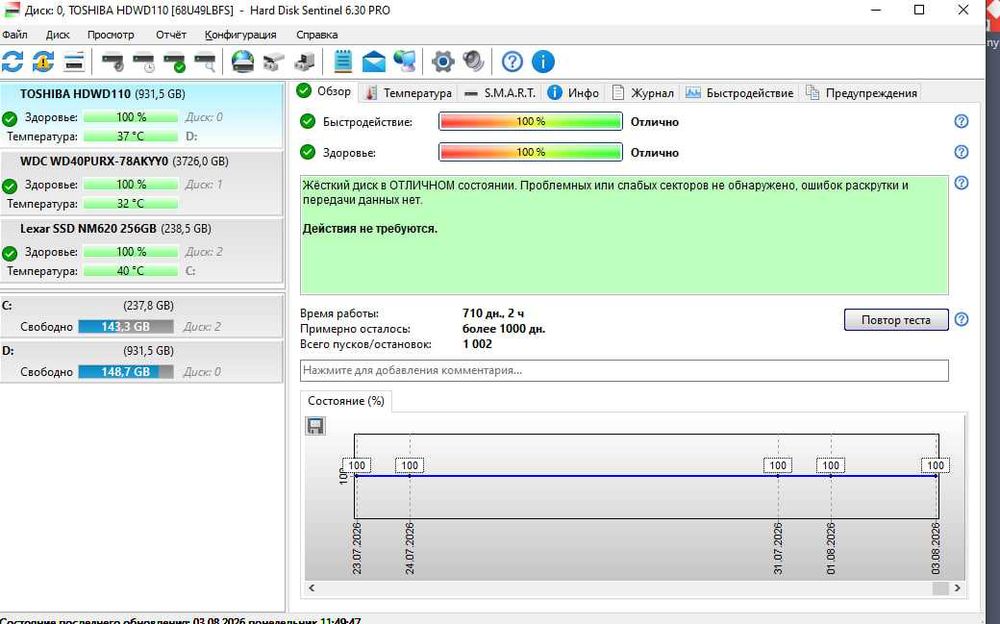Click the 31.07.2026 chart data point label
Screen dimensions: 1000x624
pyautogui.click(x=777, y=465)
